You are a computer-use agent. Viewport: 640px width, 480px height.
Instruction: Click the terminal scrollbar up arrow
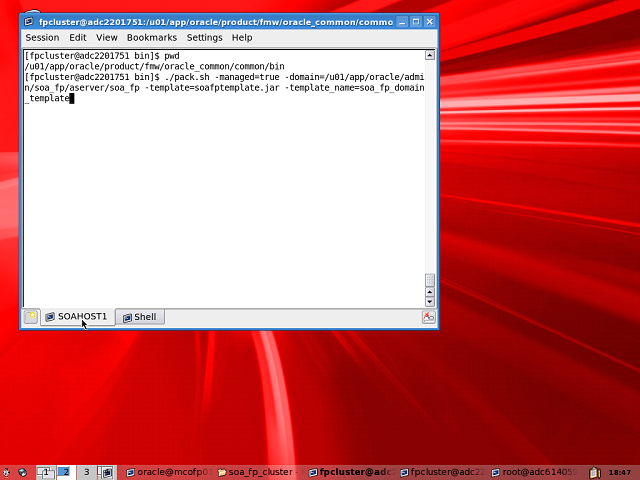point(430,56)
